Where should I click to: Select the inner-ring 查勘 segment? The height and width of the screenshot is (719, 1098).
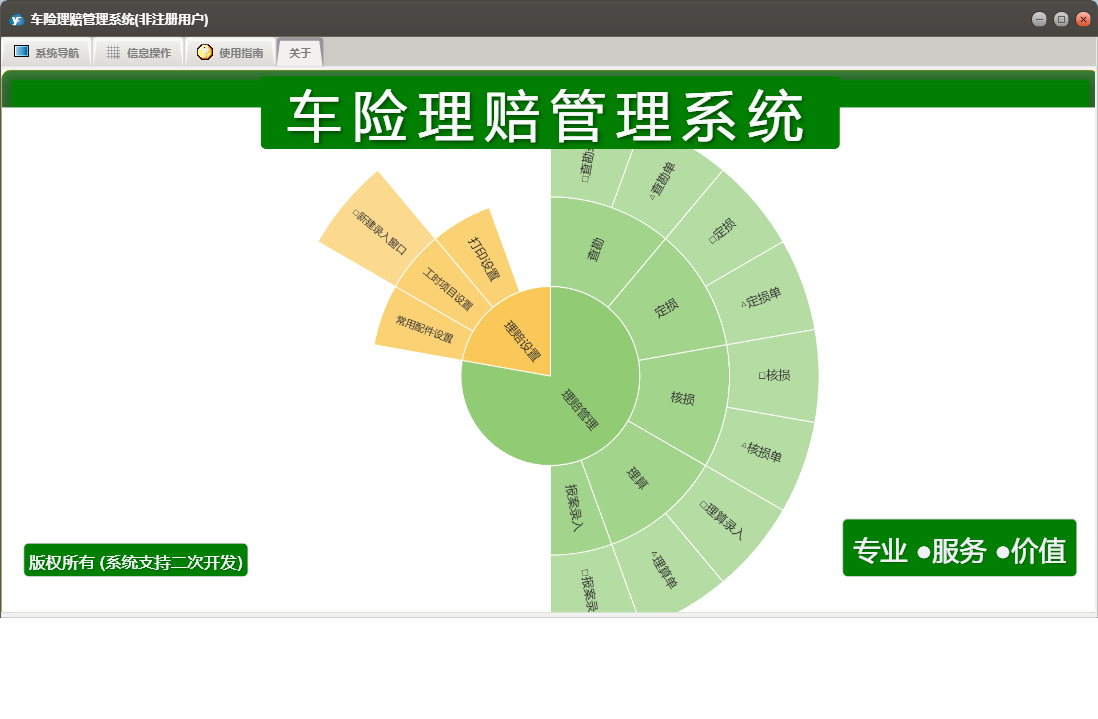595,249
